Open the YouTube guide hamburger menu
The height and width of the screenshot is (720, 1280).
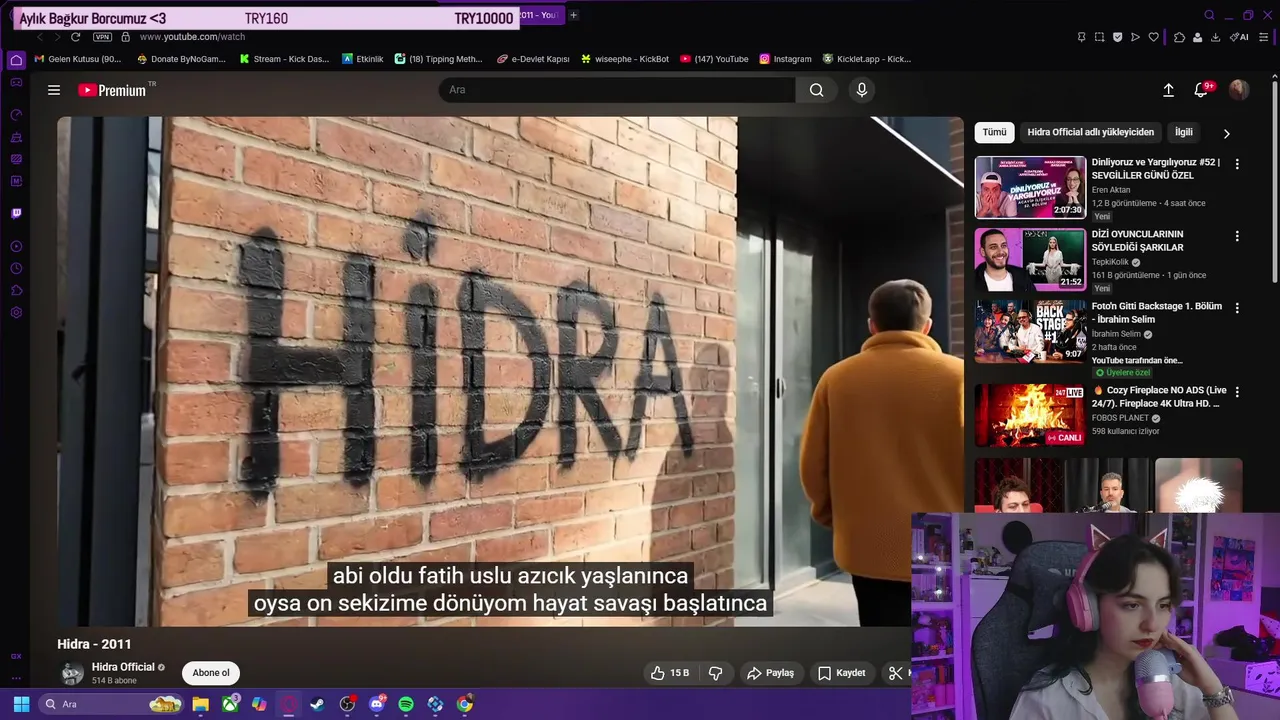pyautogui.click(x=54, y=90)
